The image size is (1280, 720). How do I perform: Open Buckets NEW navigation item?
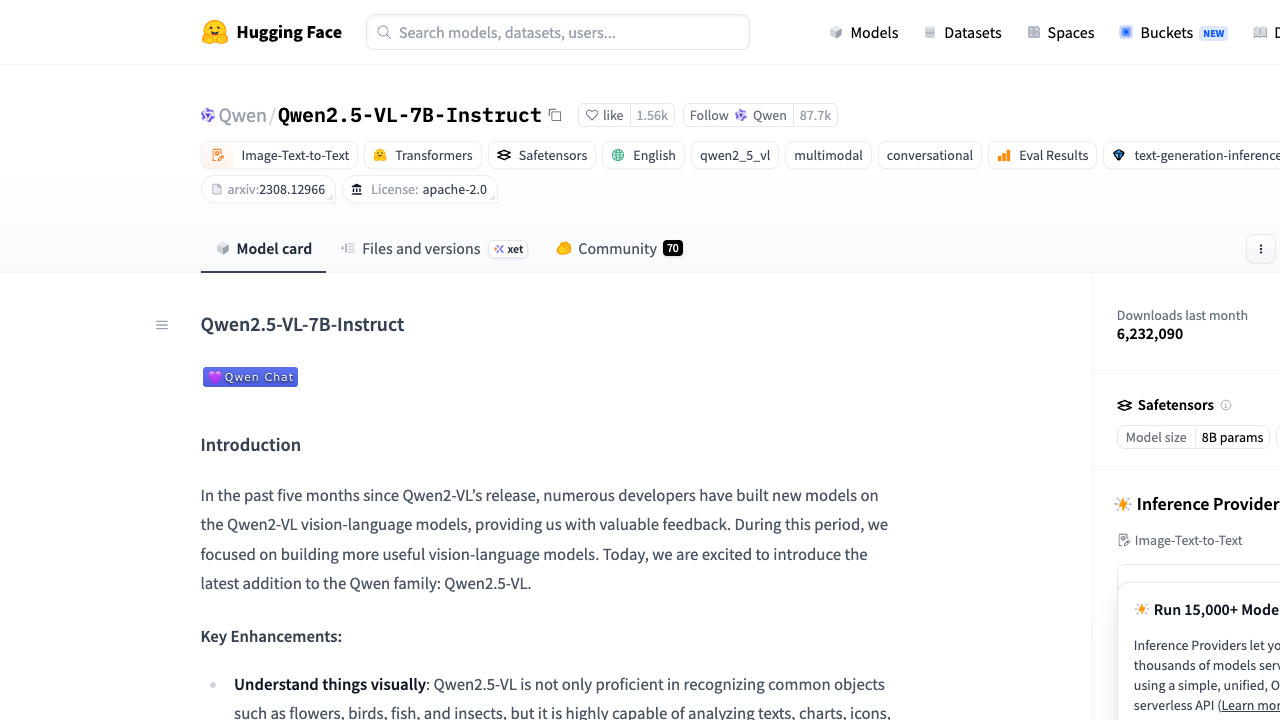[1173, 32]
